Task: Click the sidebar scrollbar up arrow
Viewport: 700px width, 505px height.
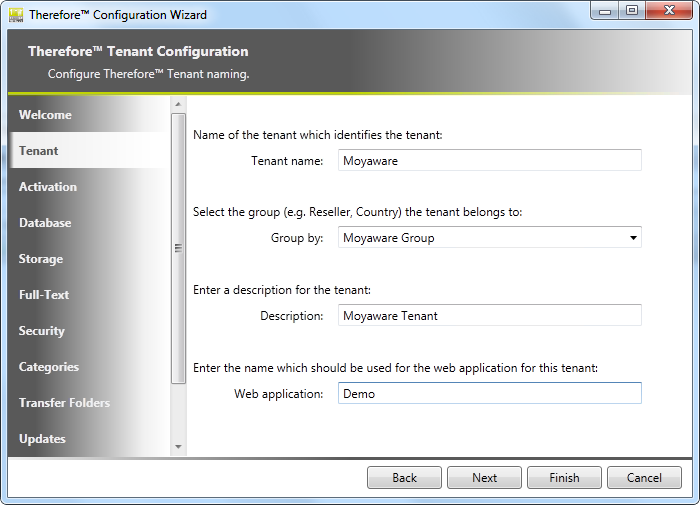Action: [x=179, y=104]
